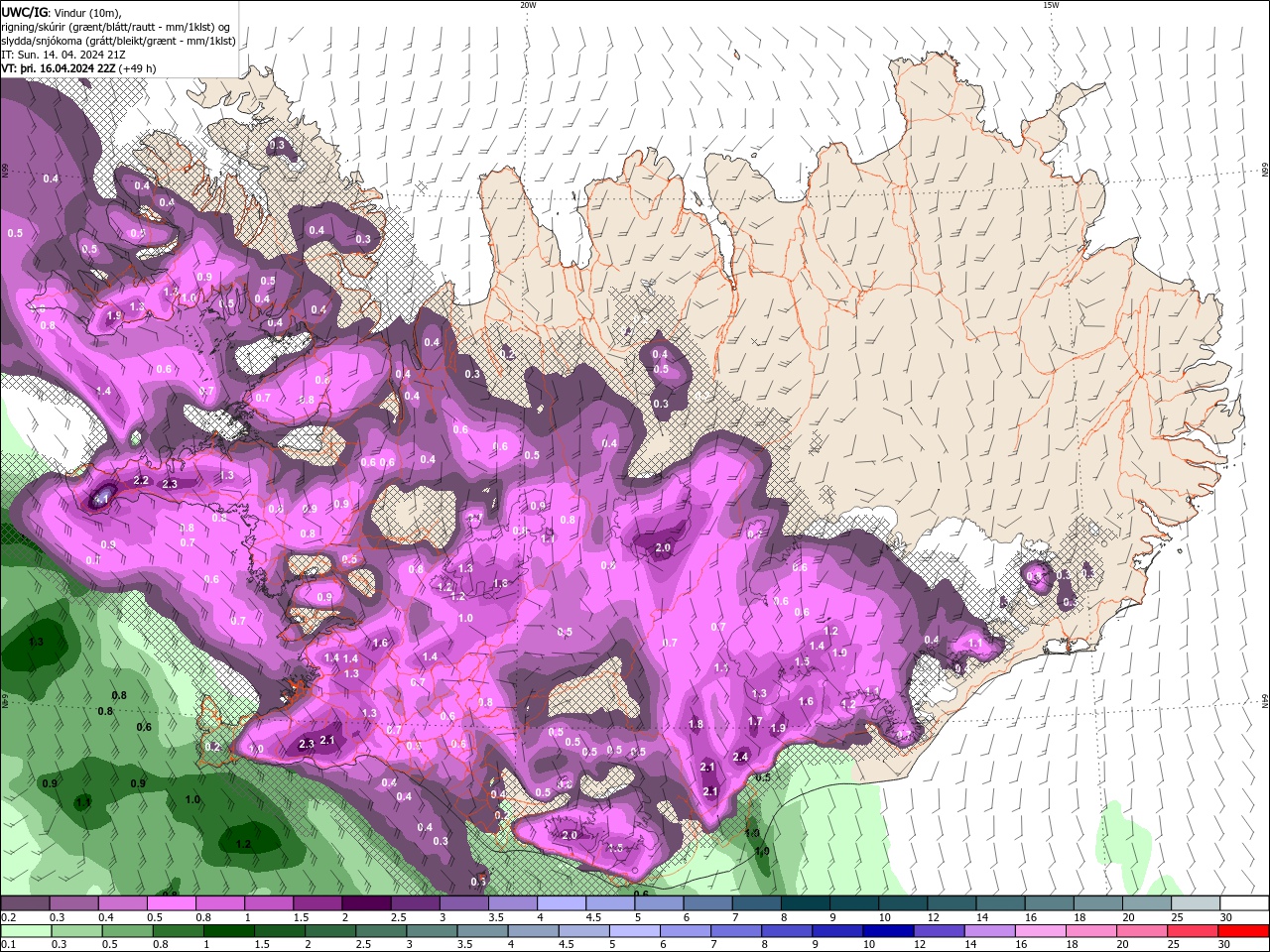Click the '2.2' precipitation value on the map

[141, 481]
